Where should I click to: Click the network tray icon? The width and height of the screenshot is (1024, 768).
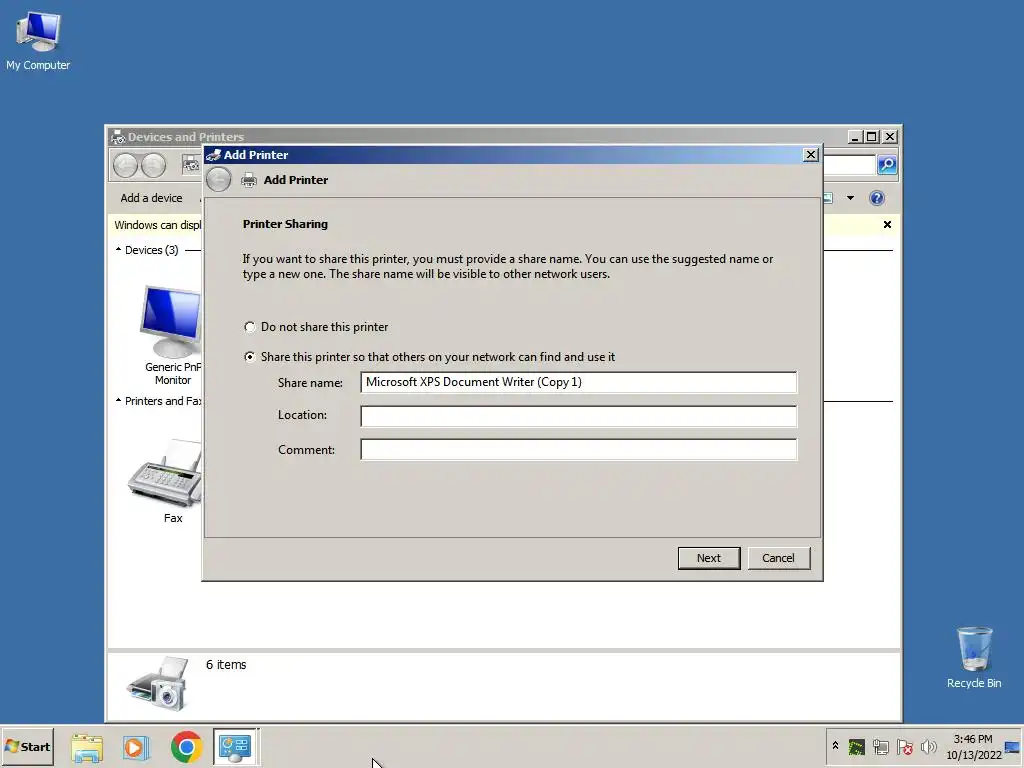[x=880, y=746]
